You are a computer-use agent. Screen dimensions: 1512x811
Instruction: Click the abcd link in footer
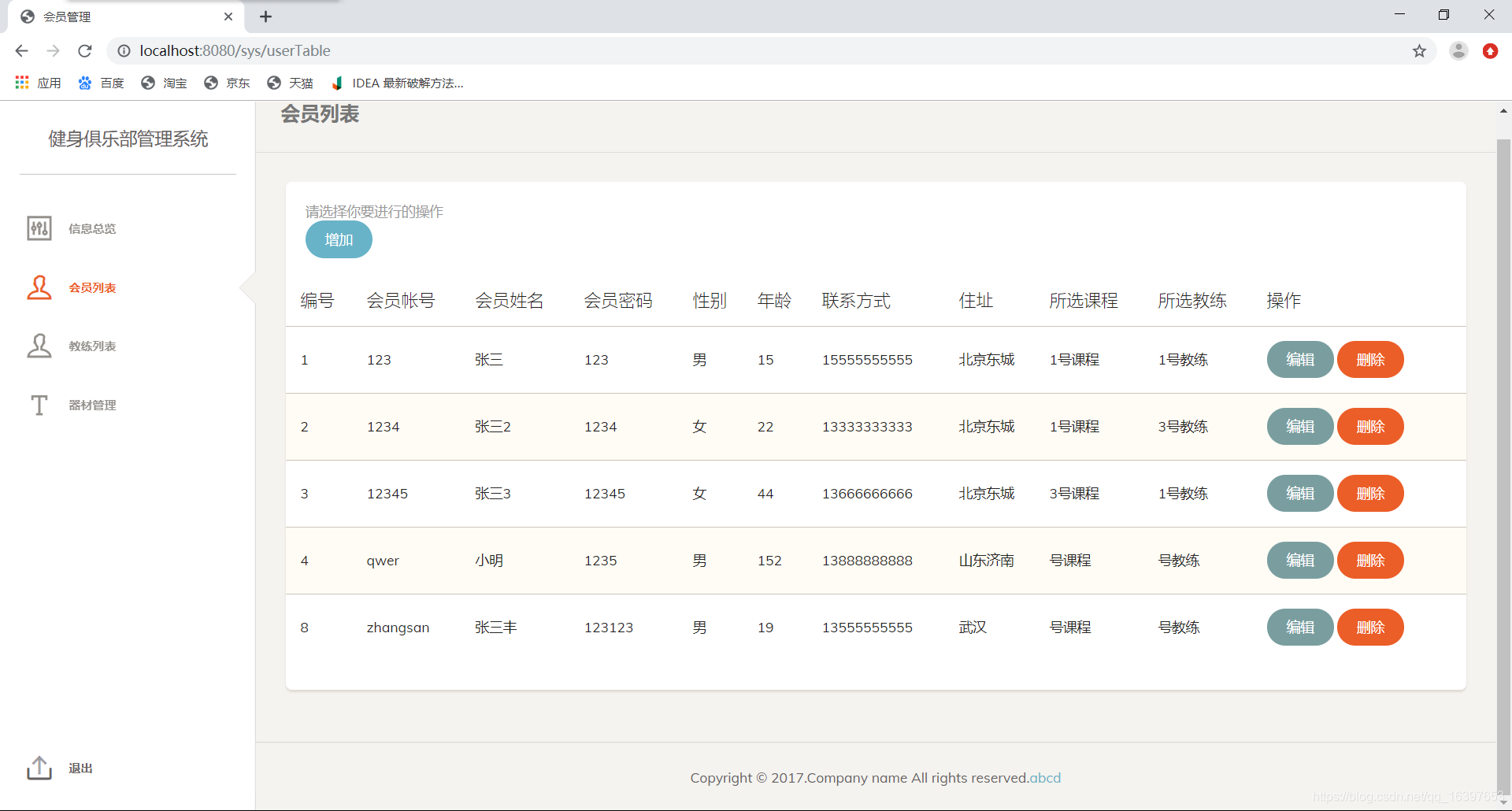1045,778
